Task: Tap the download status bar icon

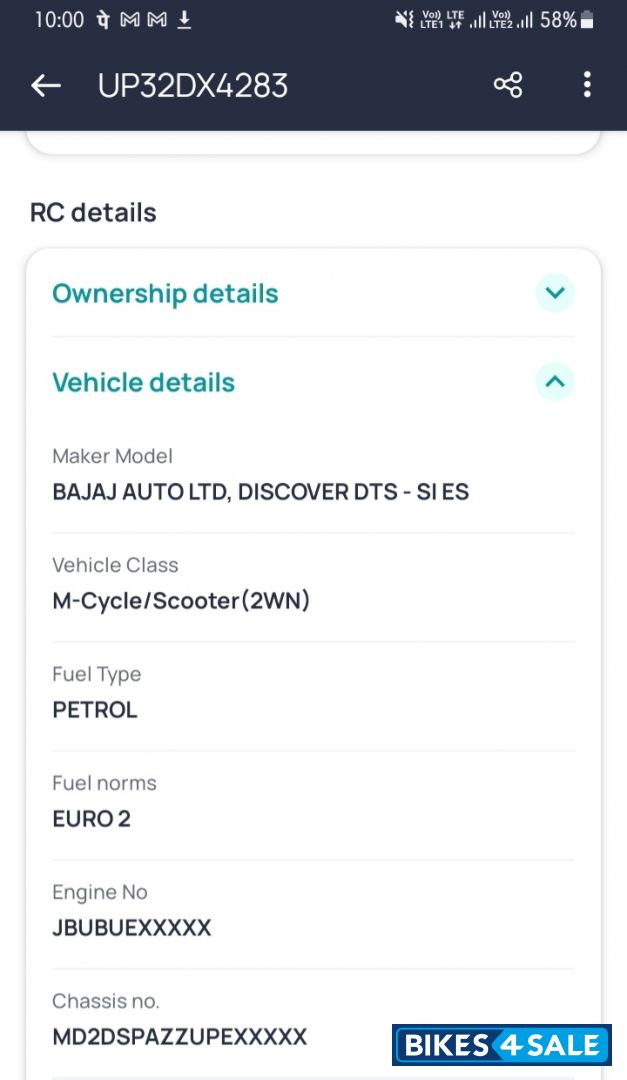Action: click(184, 20)
